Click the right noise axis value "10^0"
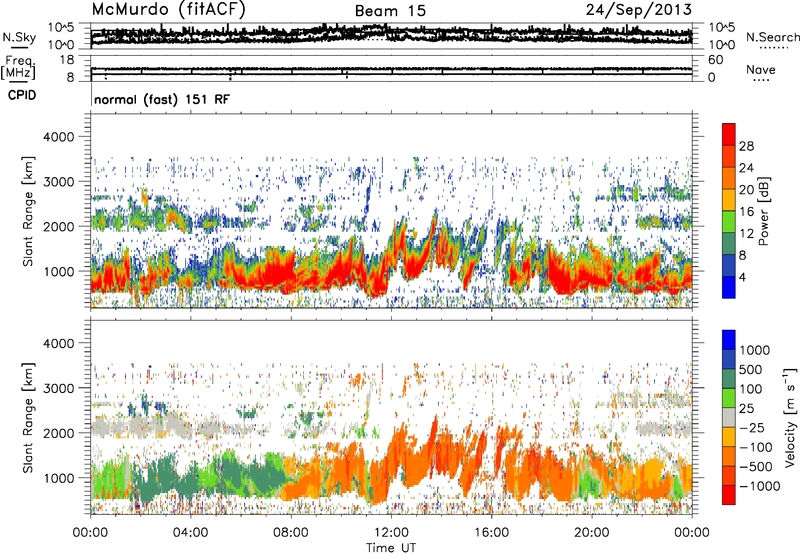This screenshot has height=554, width=800. coord(722,45)
